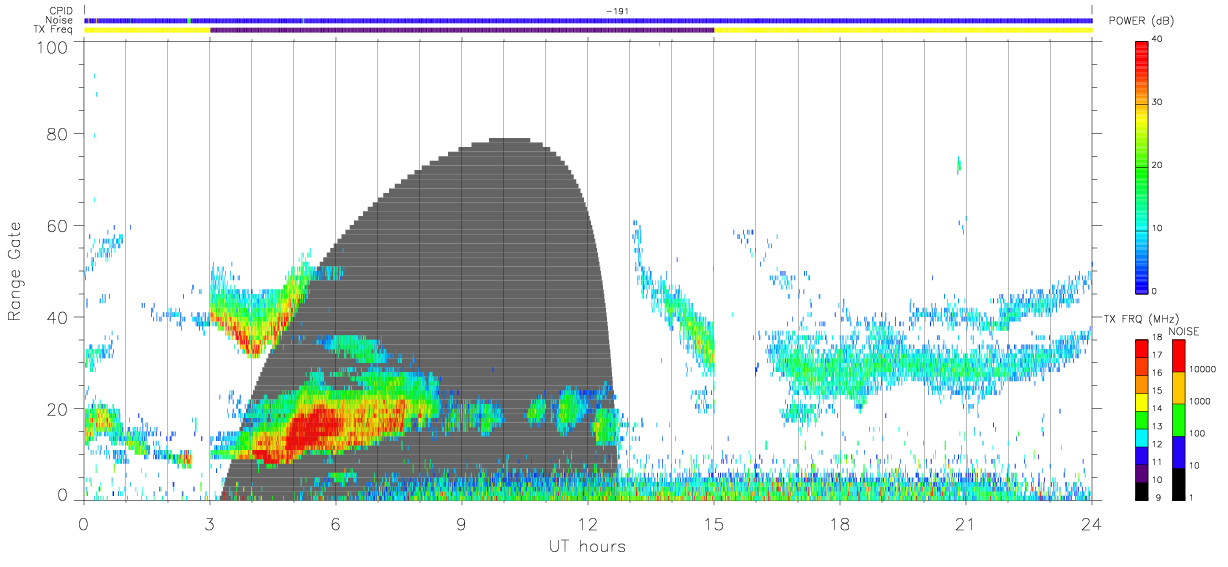This screenshot has height=567, width=1228.
Task: Click the Range Gate axis title
Action: coord(16,272)
